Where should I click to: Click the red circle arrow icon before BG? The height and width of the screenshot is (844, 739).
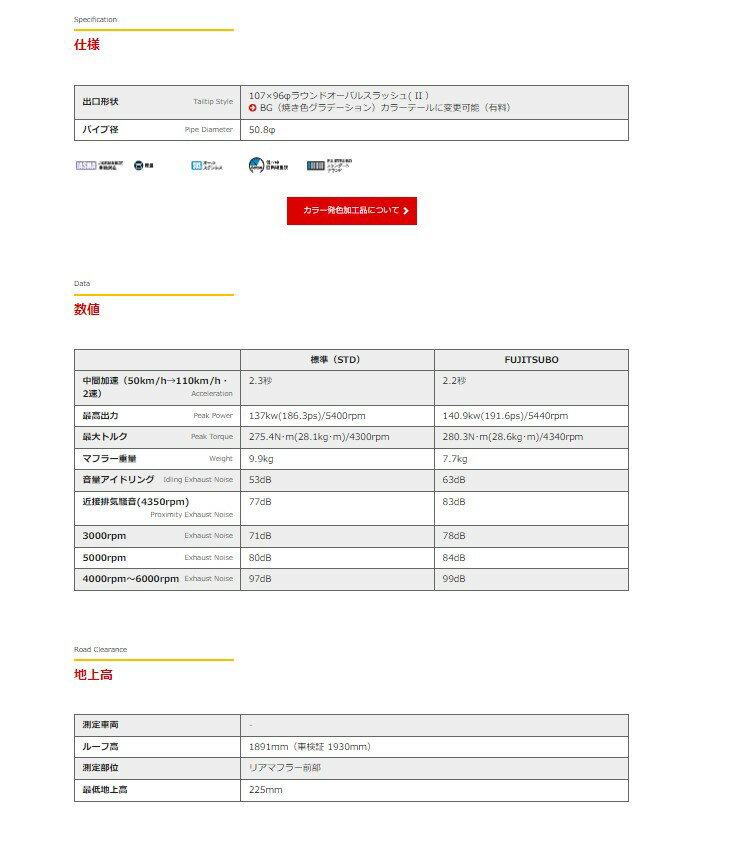253,107
